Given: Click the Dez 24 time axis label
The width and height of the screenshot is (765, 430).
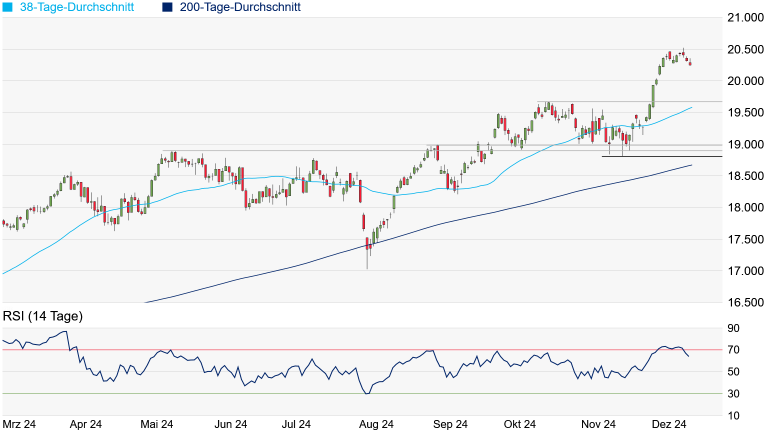Looking at the screenshot, I should pos(669,424).
